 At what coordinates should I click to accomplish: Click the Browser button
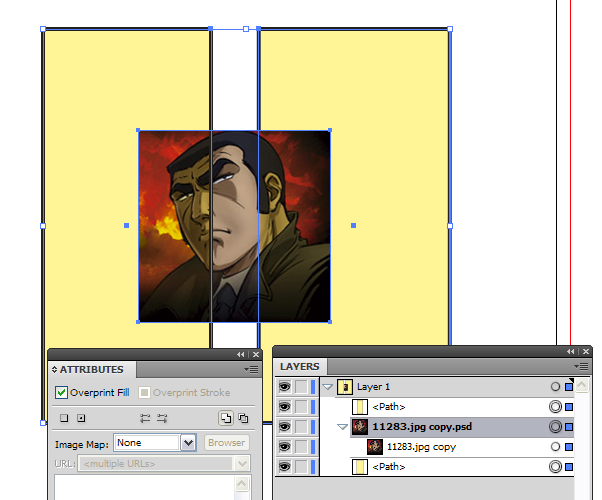click(227, 443)
